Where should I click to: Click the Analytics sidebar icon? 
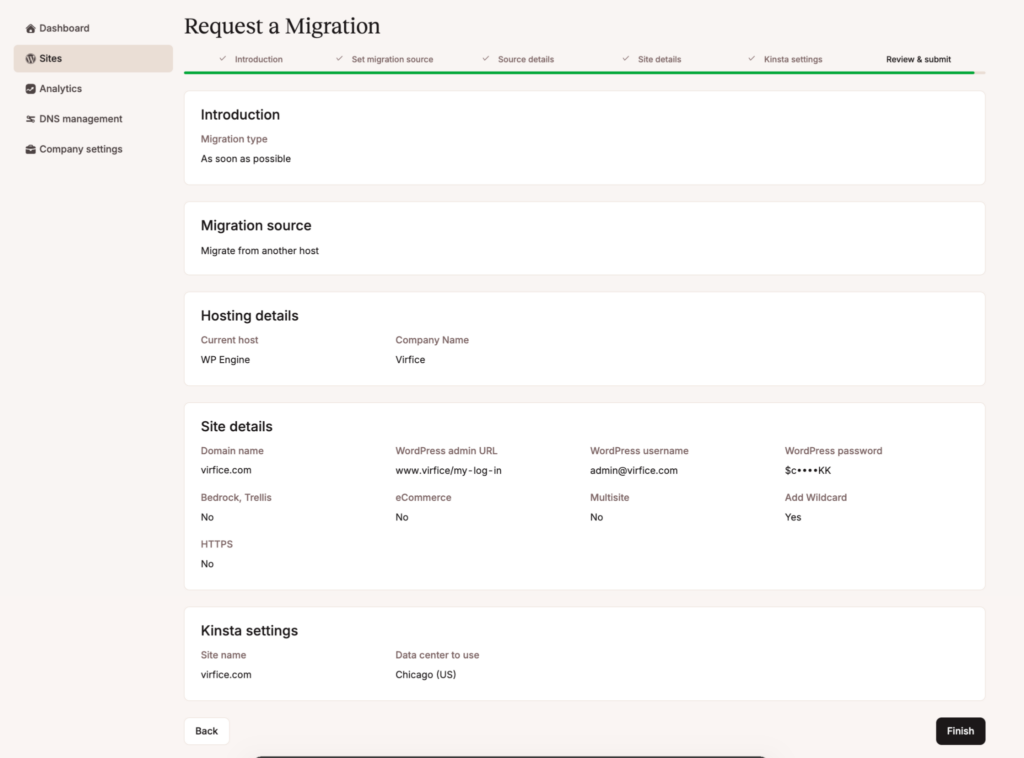pyautogui.click(x=29, y=88)
